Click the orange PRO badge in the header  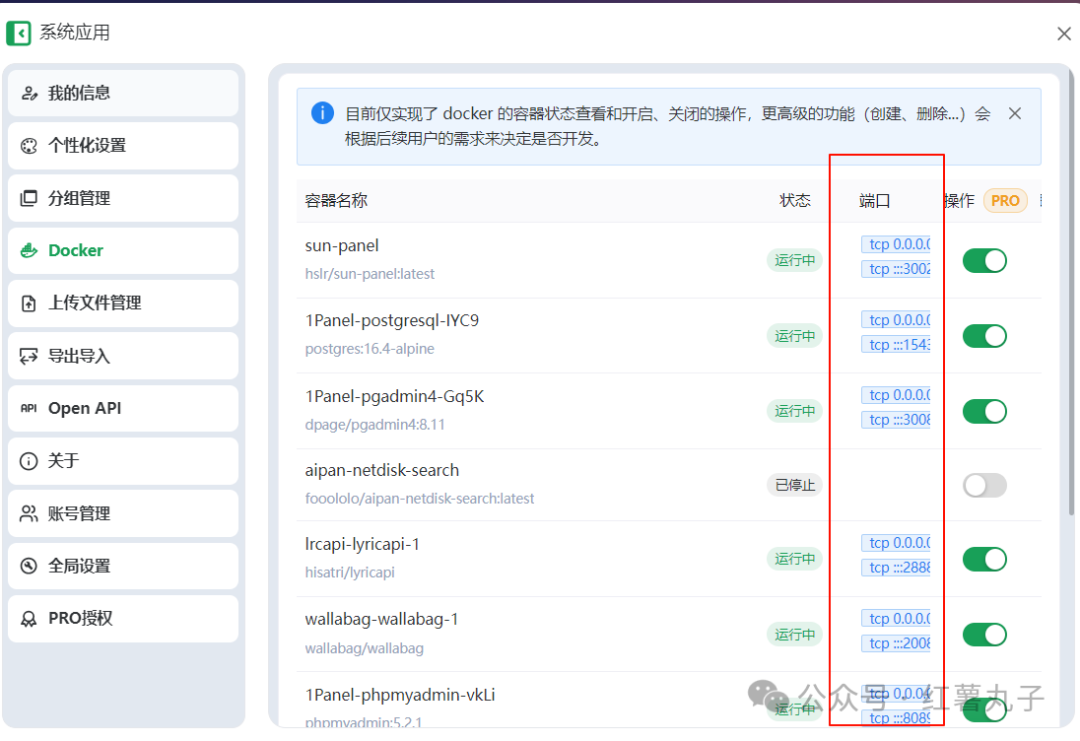pyautogui.click(x=1005, y=200)
